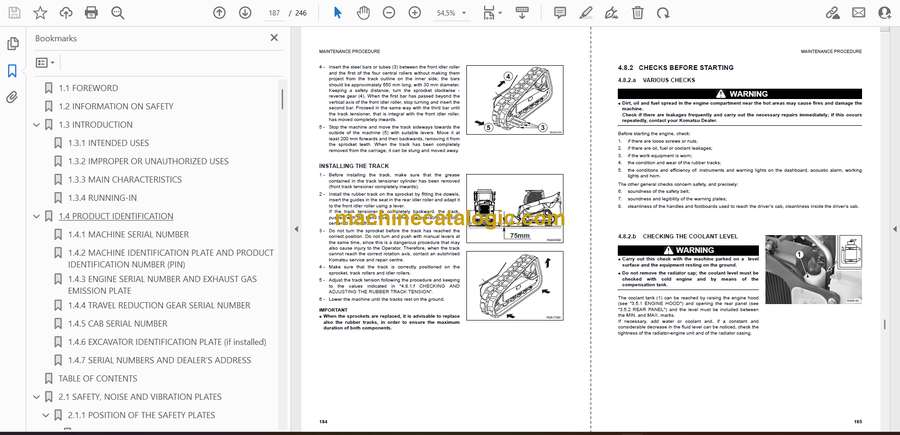Select 1.3.3 MAIN CHARACTERISTICS bookmark

125,180
